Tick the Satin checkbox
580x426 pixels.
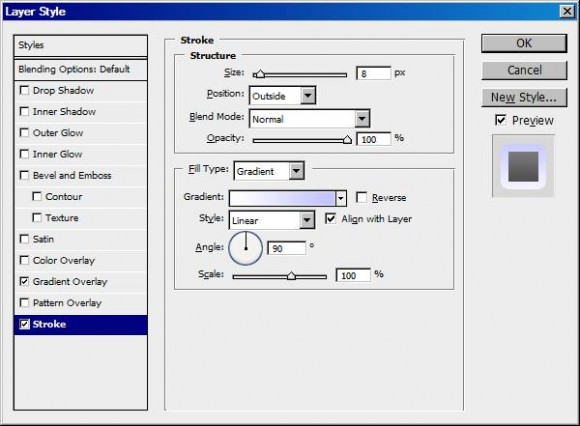(24, 239)
